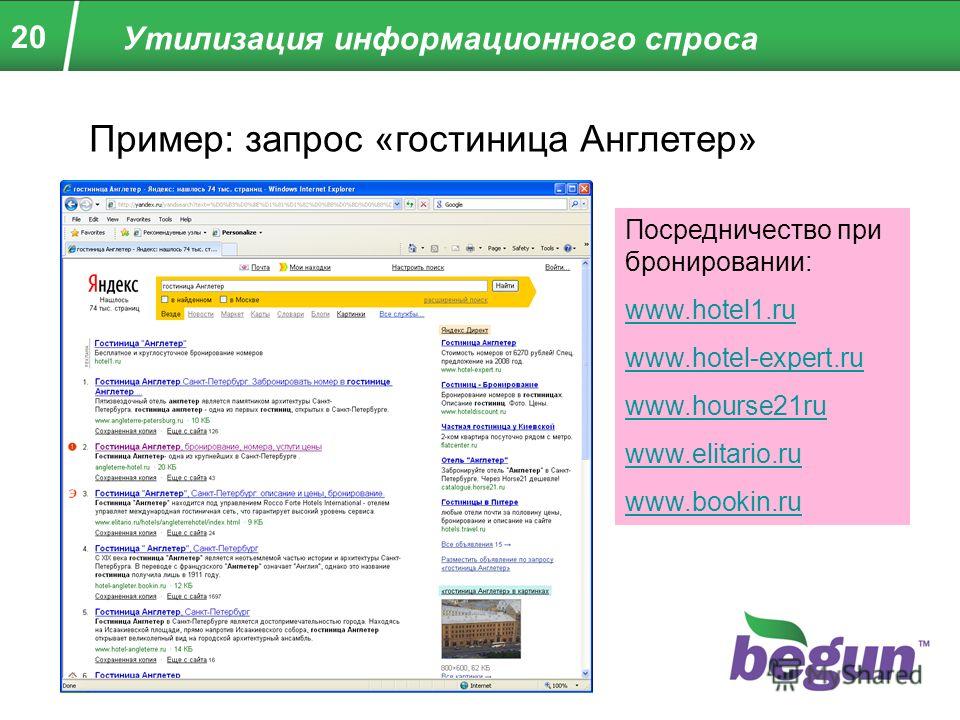Click the hotel building image thumbnail
The height and width of the screenshot is (720, 960).
[481, 629]
